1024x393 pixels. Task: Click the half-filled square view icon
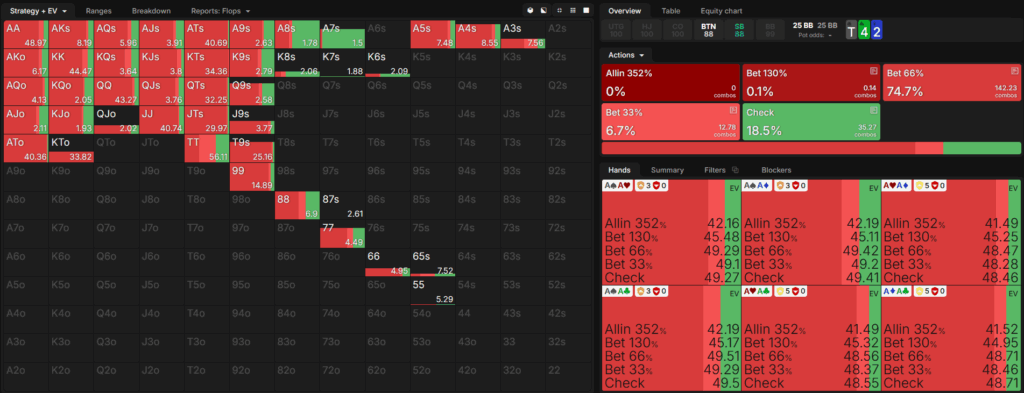pos(543,10)
